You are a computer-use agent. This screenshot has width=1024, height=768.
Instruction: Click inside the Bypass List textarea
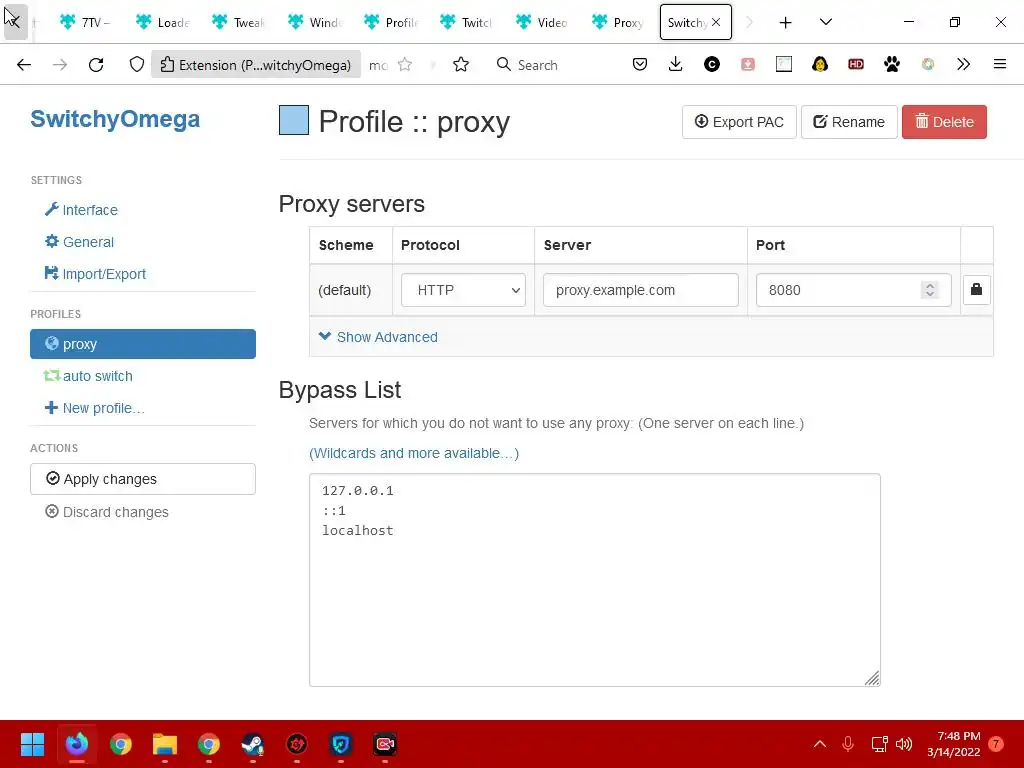pos(595,580)
